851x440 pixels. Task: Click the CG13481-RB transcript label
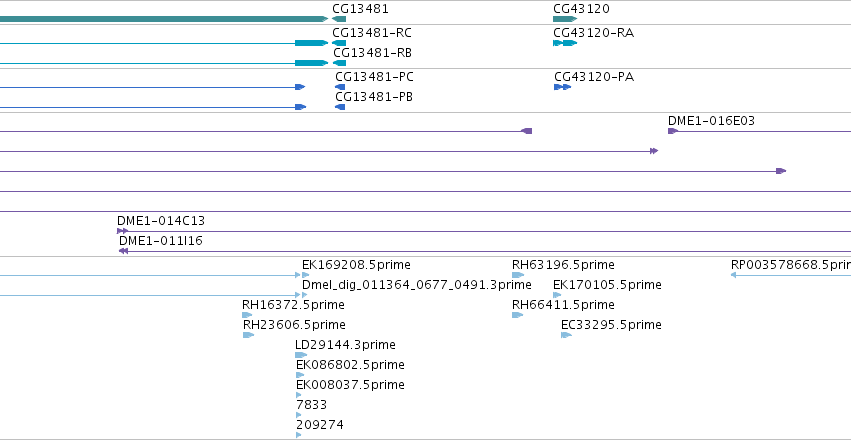(x=372, y=53)
